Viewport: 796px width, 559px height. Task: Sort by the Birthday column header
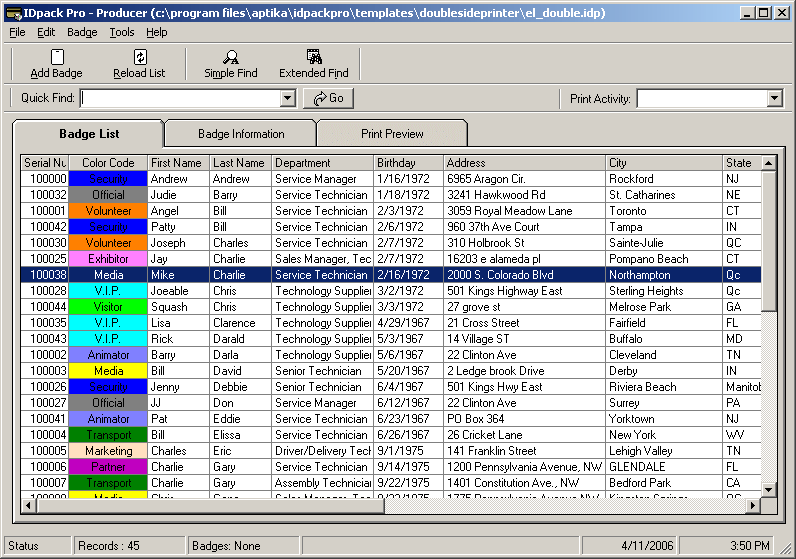(x=408, y=163)
